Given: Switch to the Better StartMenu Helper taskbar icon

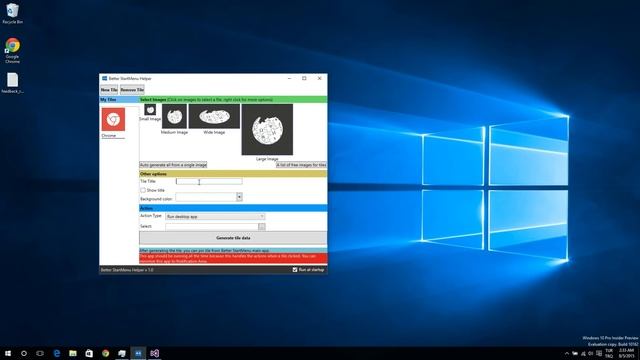Looking at the screenshot, I should [138, 353].
